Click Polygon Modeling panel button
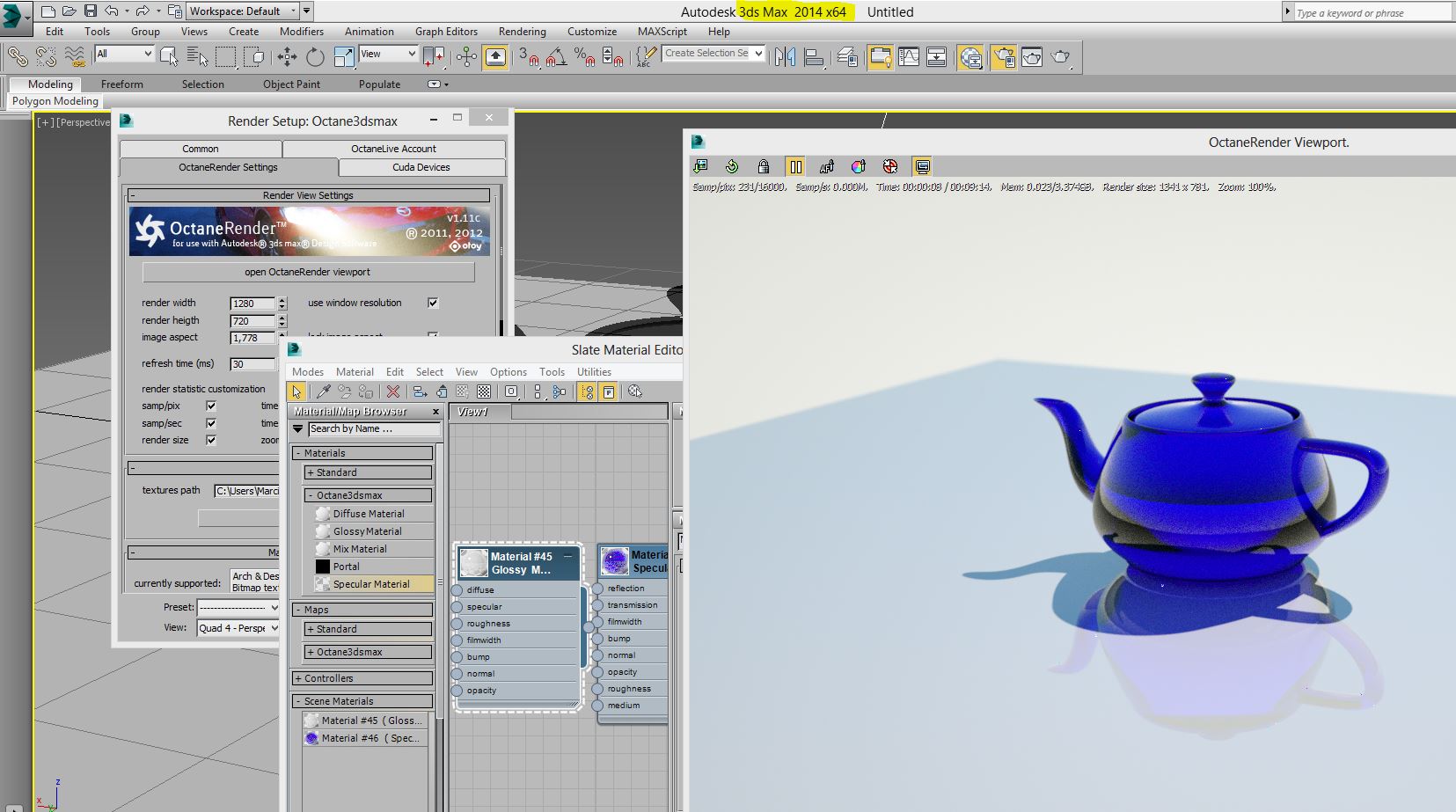The height and width of the screenshot is (812, 1456). (55, 101)
